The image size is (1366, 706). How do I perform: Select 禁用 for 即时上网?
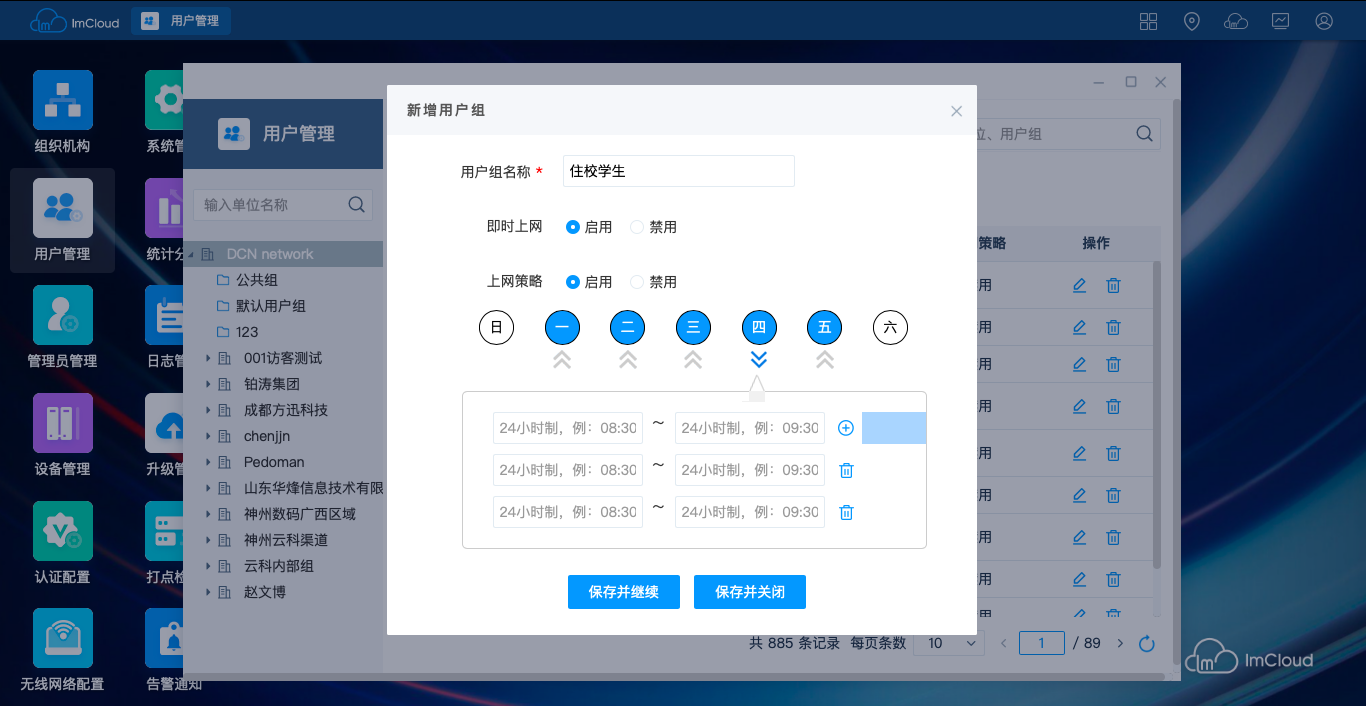(637, 227)
